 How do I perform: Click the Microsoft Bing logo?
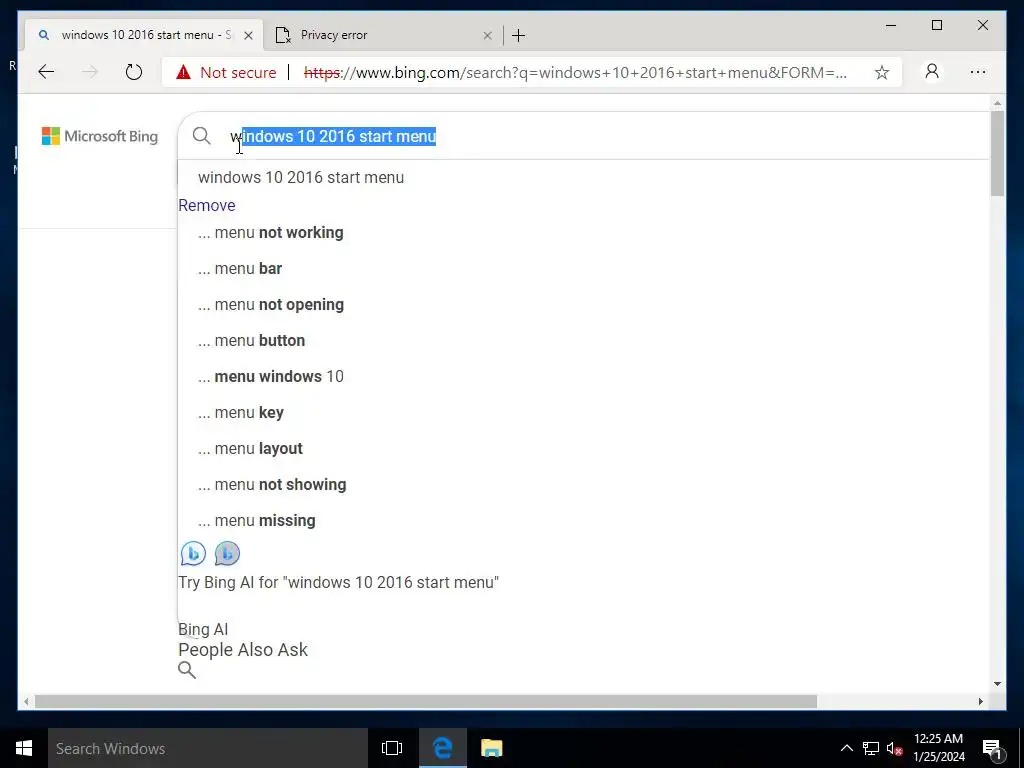click(x=100, y=136)
